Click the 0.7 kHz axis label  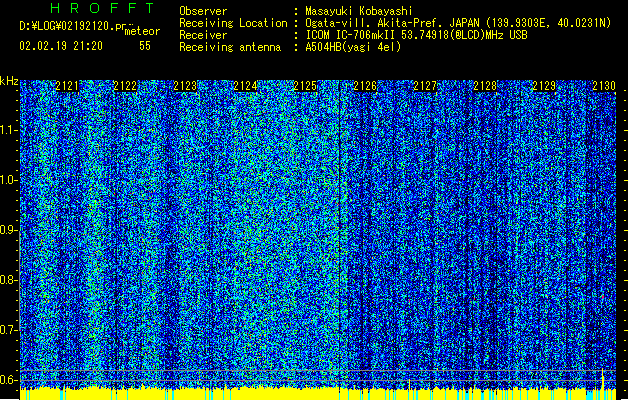(8, 330)
